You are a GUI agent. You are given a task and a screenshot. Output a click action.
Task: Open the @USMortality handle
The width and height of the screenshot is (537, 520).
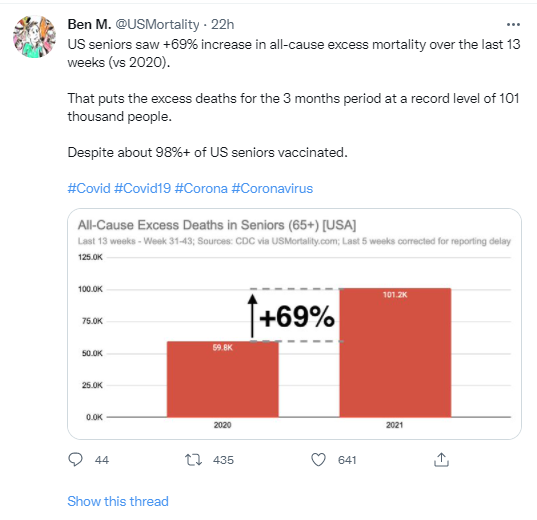(157, 24)
